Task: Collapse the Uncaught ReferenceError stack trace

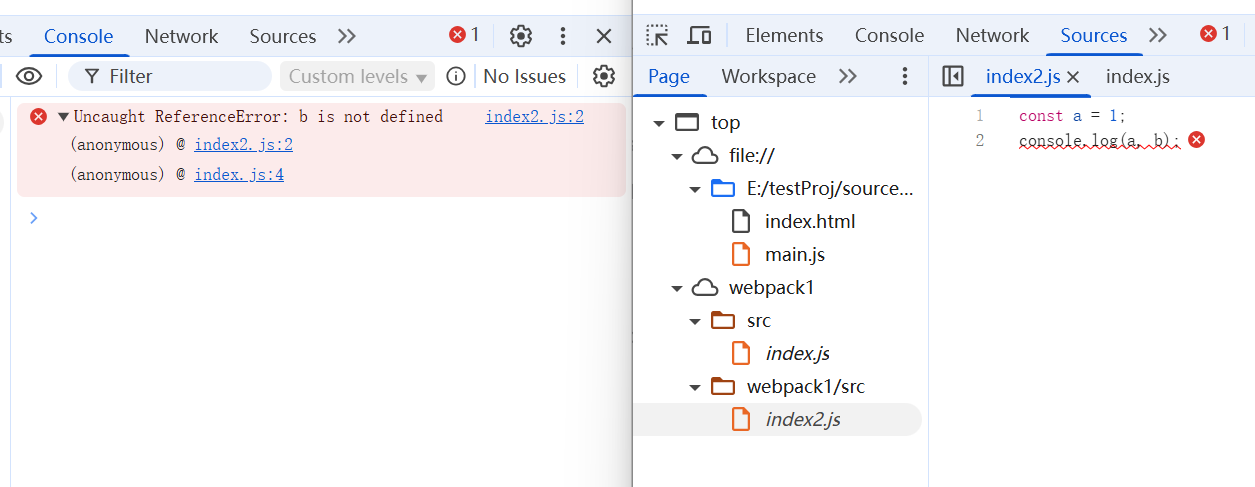Action: tap(63, 117)
